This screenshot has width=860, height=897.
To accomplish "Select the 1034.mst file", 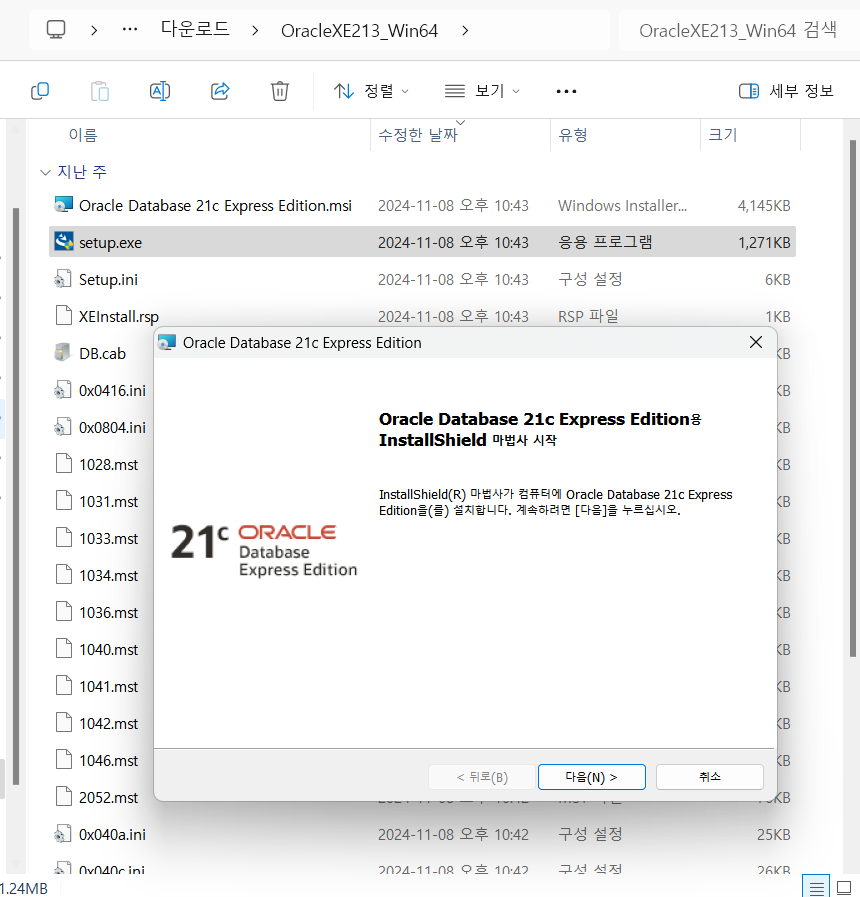I will point(108,575).
